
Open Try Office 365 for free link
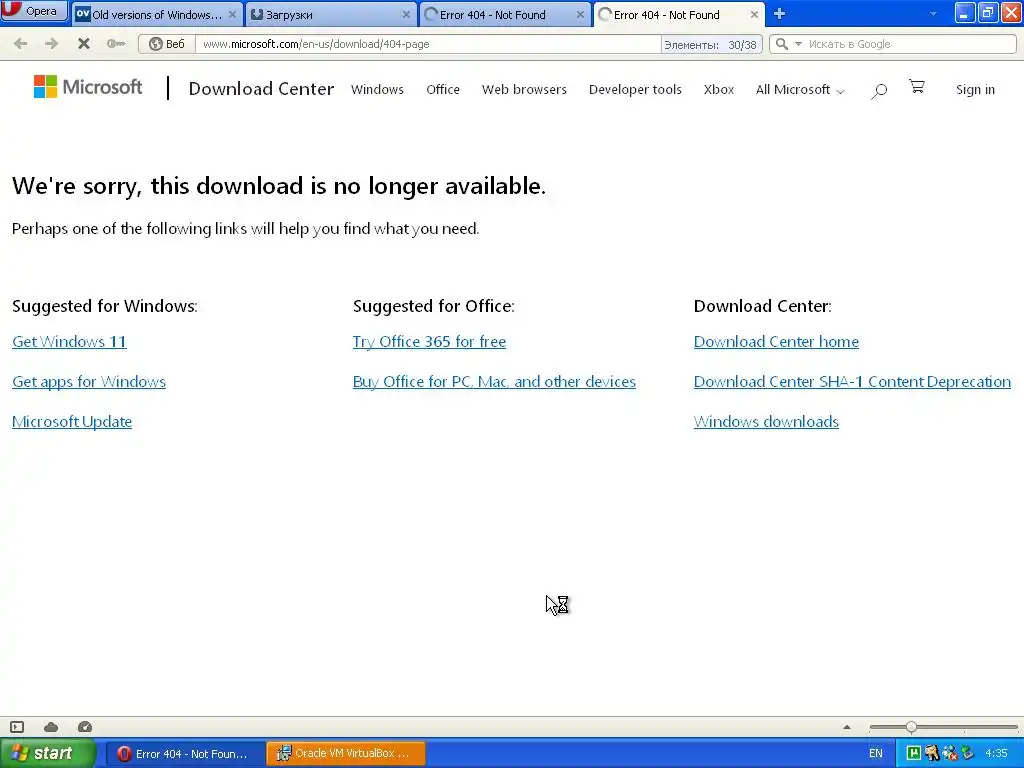429,342
